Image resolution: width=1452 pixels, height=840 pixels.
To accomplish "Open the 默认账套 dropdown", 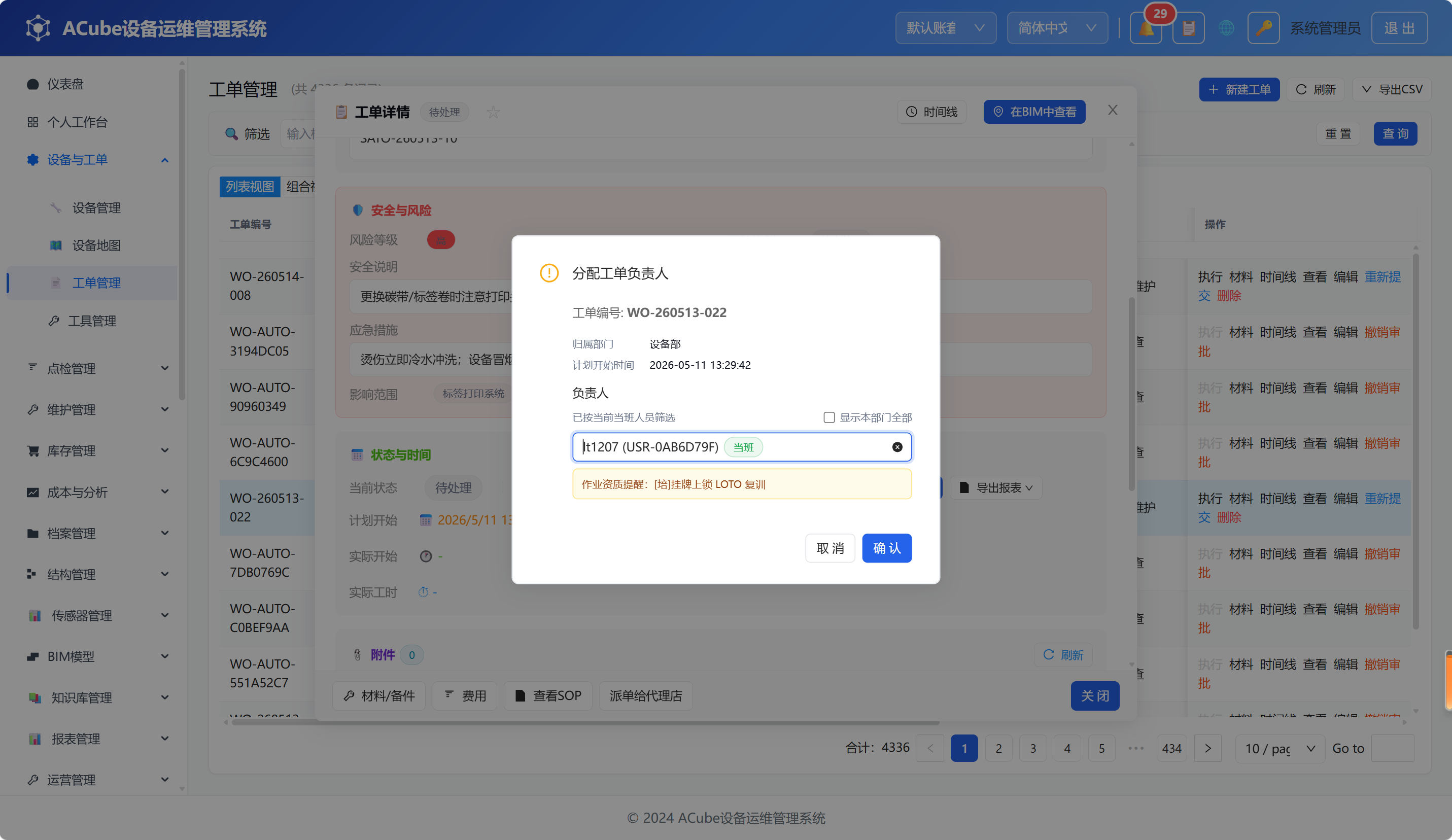I will point(946,28).
